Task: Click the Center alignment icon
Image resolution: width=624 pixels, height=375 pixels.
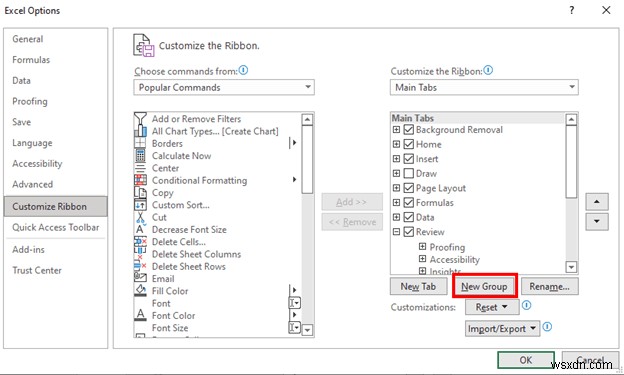Action: pyautogui.click(x=140, y=168)
